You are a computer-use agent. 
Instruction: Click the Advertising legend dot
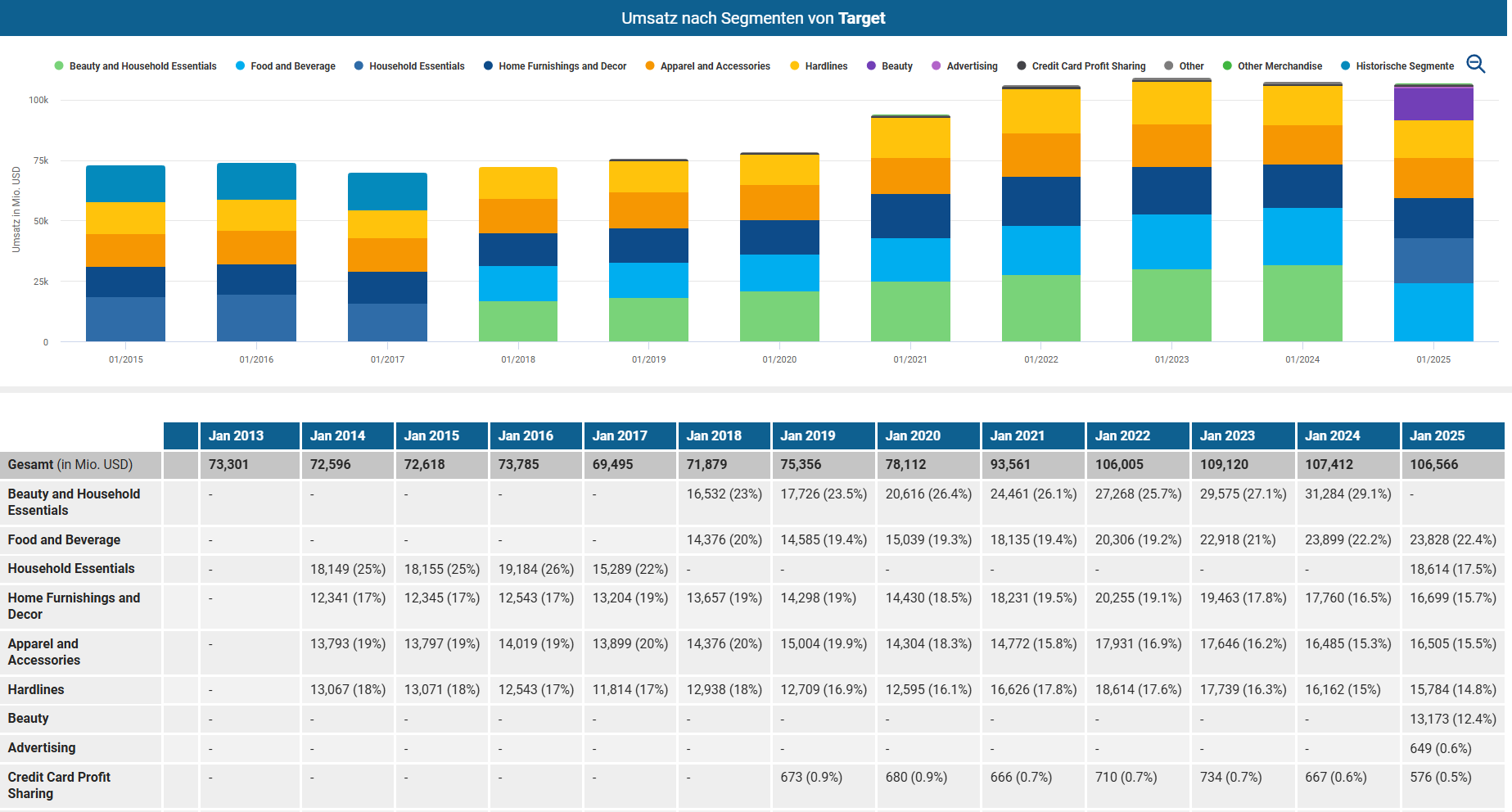(x=937, y=66)
